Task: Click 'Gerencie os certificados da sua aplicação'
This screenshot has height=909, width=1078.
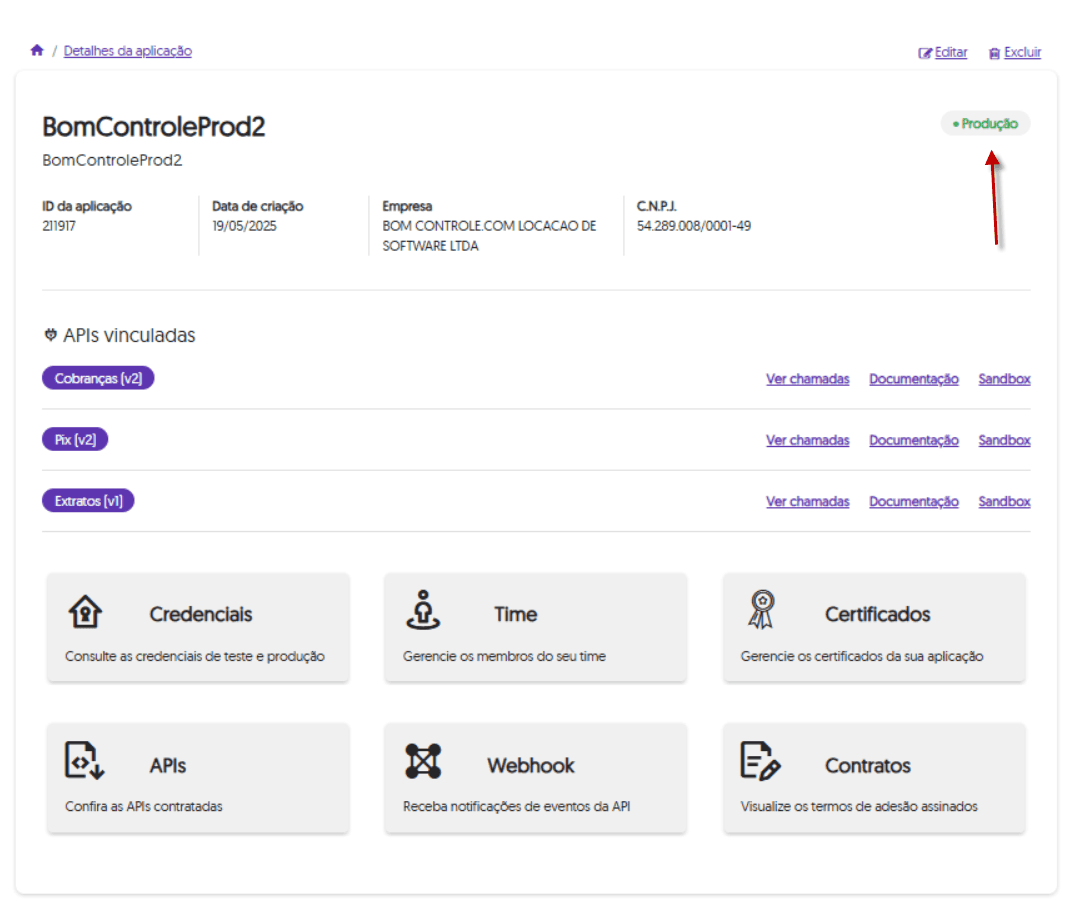Action: (x=862, y=656)
